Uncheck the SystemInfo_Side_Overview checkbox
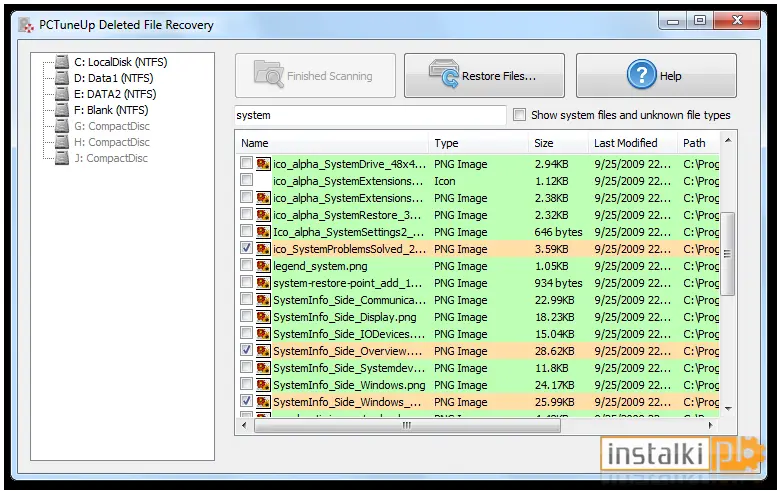778x491 pixels. 246,350
